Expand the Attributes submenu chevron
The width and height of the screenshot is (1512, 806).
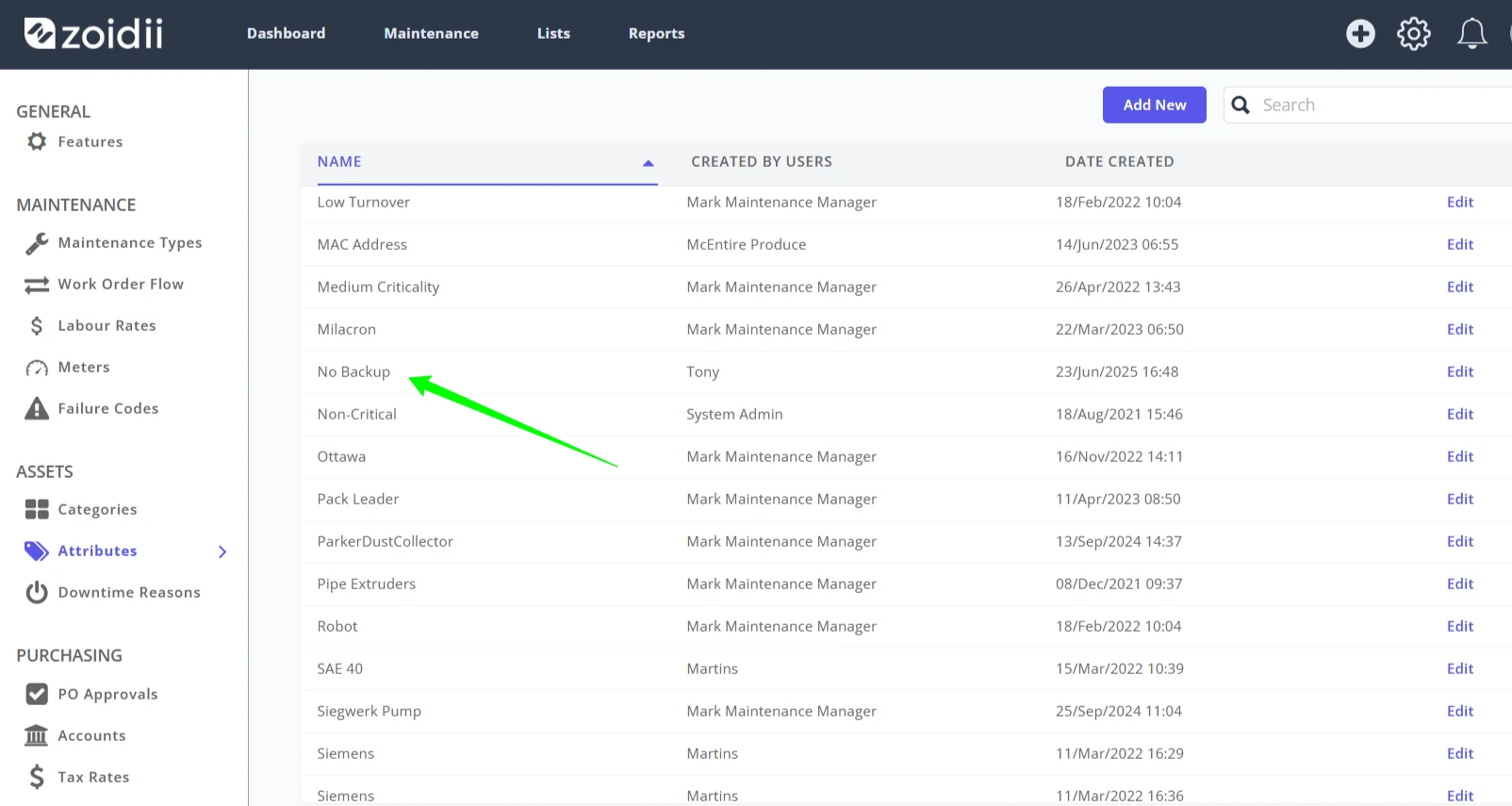click(222, 551)
